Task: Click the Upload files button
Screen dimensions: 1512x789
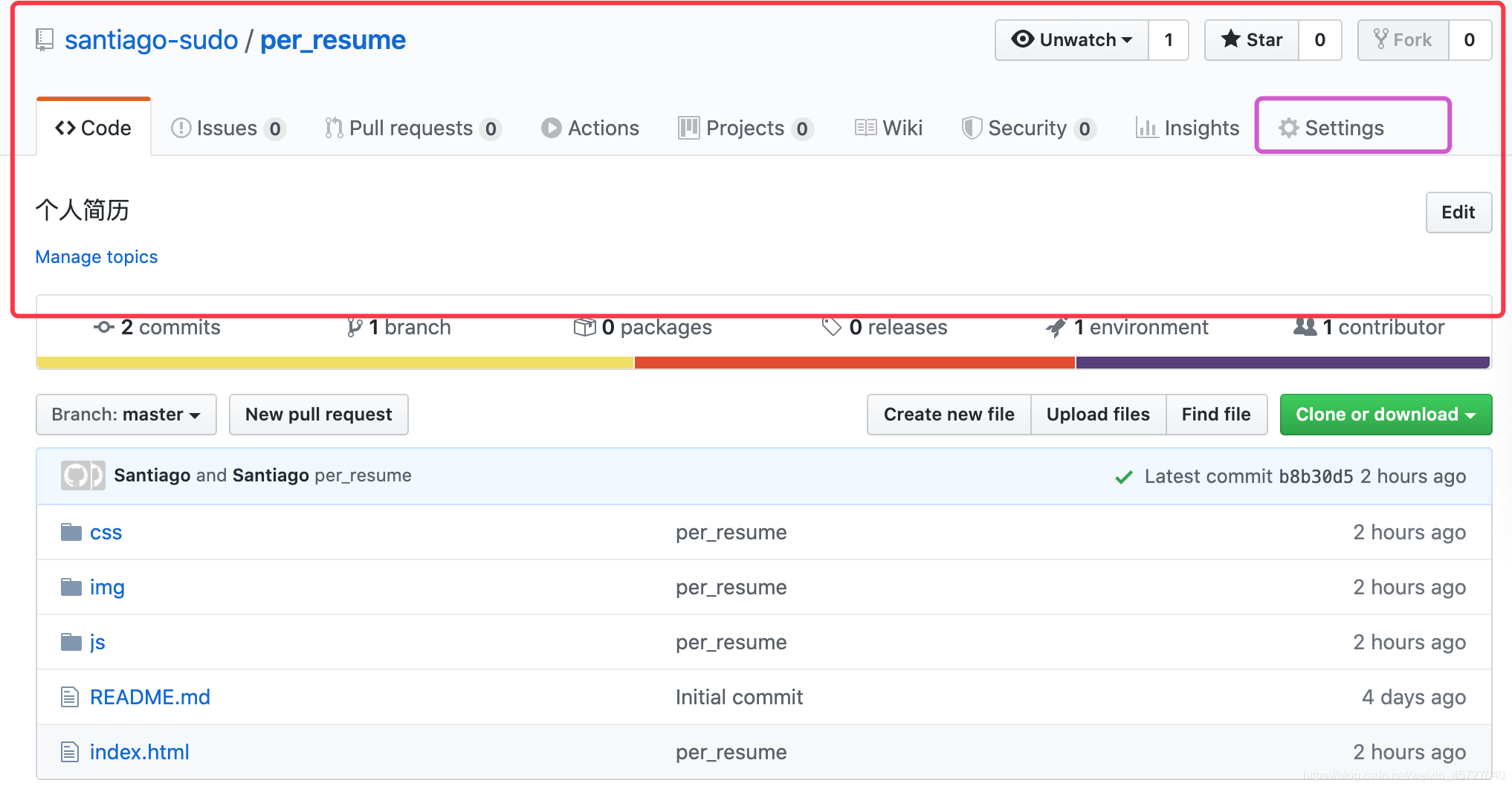Action: pos(1099,415)
